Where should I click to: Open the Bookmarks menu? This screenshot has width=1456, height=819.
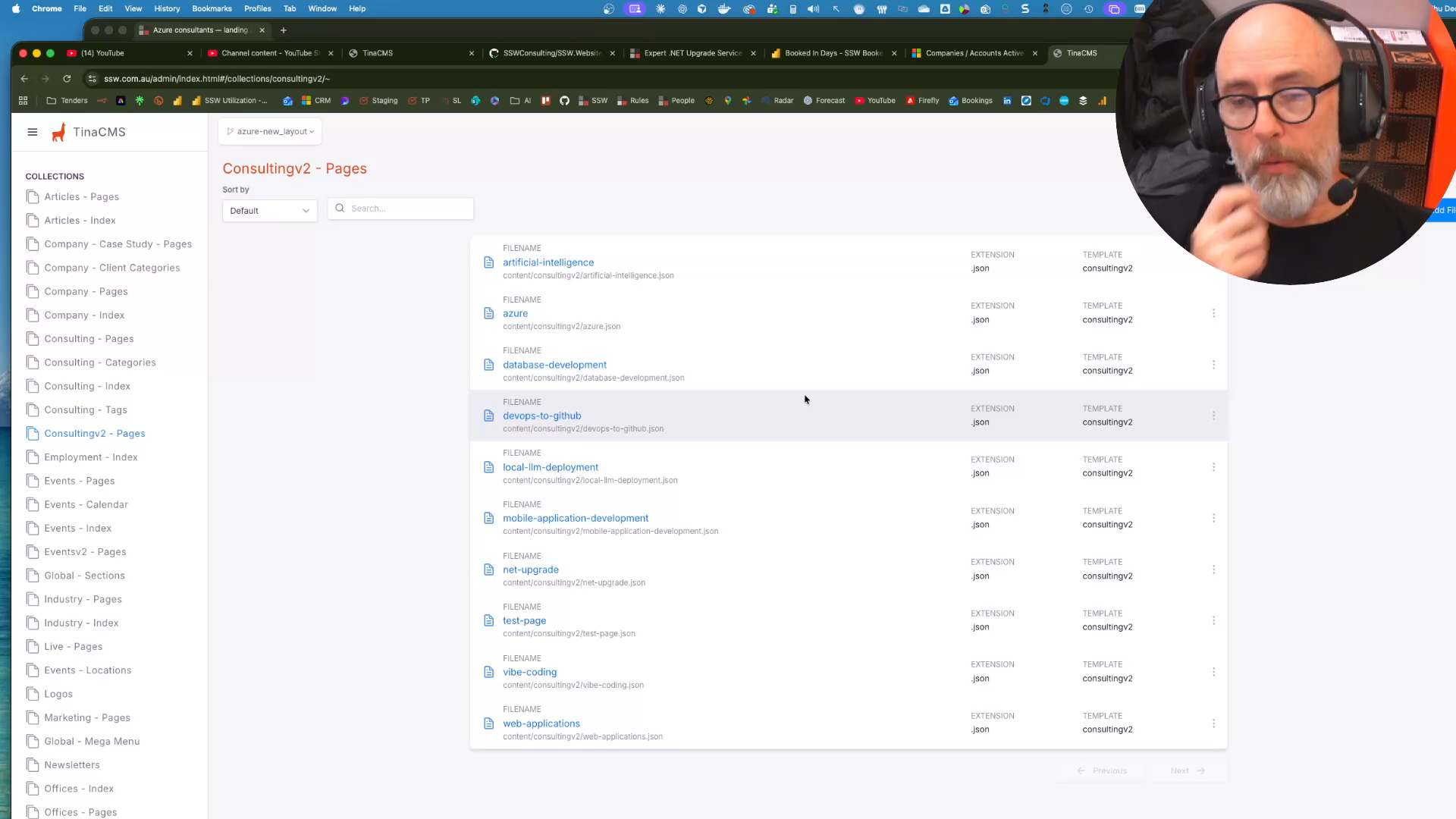212,8
